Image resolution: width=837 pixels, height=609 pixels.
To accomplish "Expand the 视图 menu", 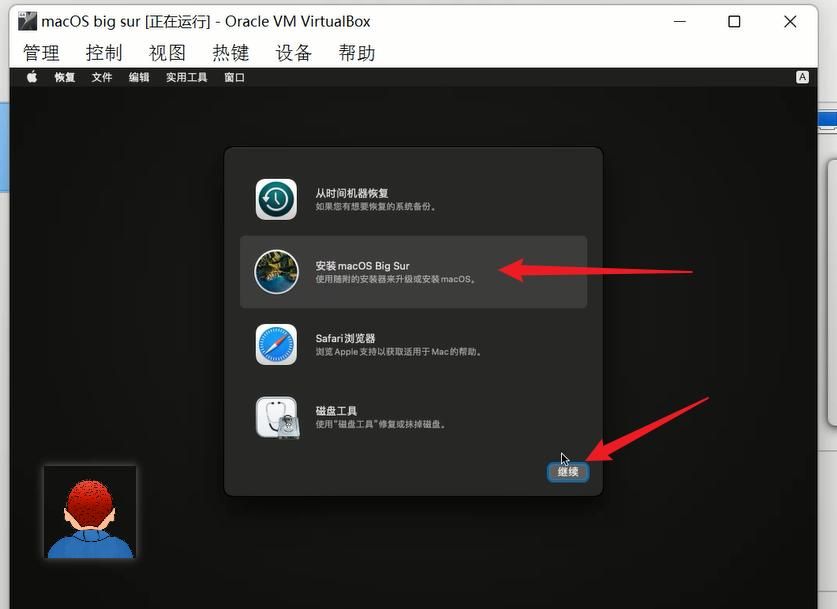I will (x=167, y=53).
